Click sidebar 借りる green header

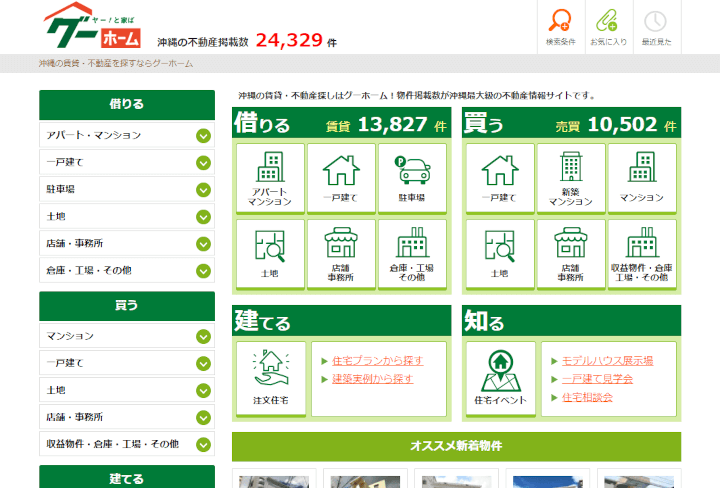pyautogui.click(x=127, y=105)
